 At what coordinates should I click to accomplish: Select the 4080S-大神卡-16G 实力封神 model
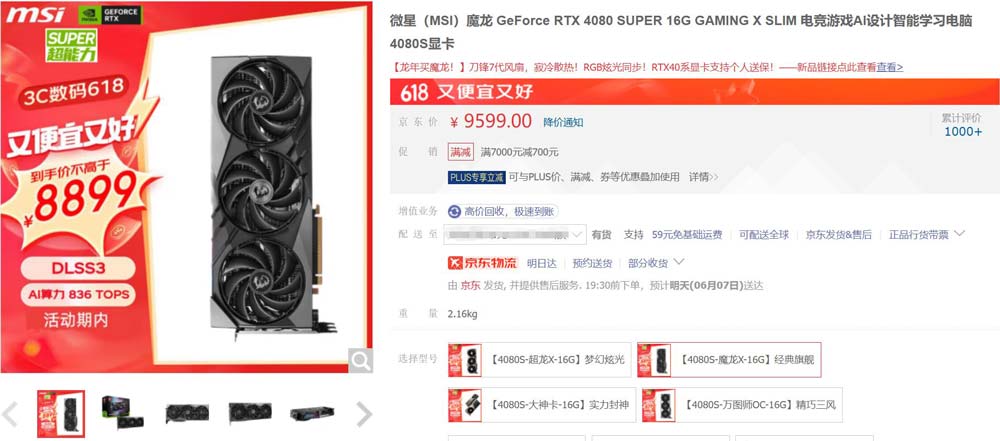[542, 405]
